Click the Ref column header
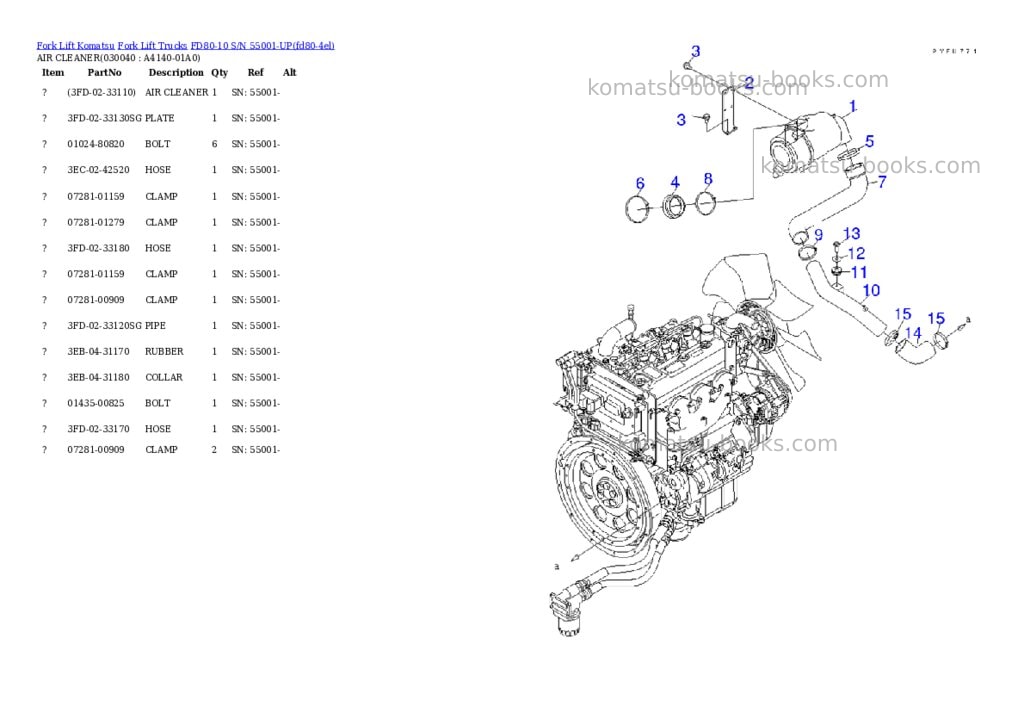Screen dimensions: 1024x725 click(x=255, y=72)
